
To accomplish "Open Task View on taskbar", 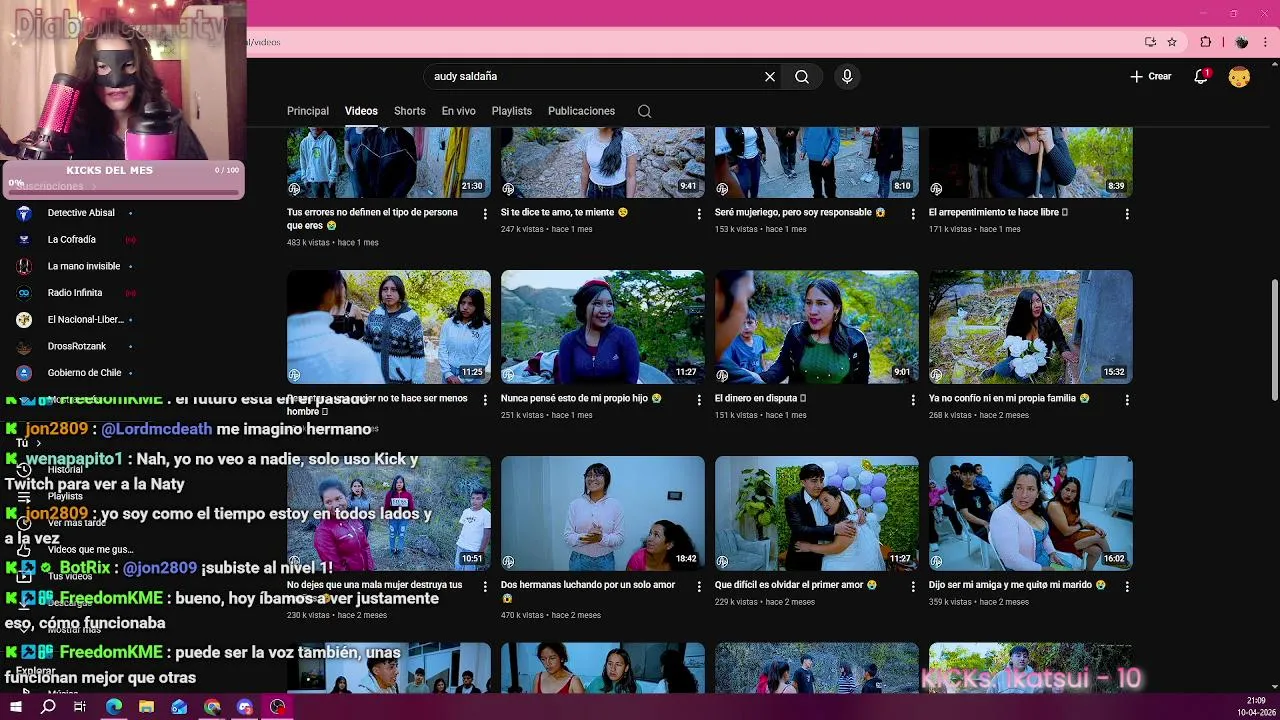I will pyautogui.click(x=80, y=707).
